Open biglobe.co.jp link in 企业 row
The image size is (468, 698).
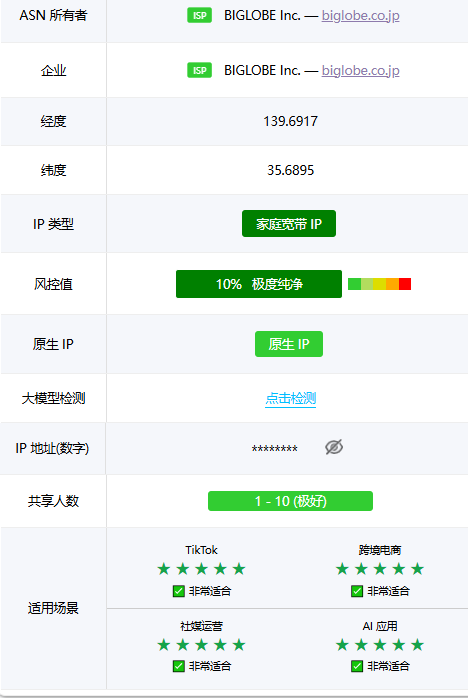pos(360,70)
